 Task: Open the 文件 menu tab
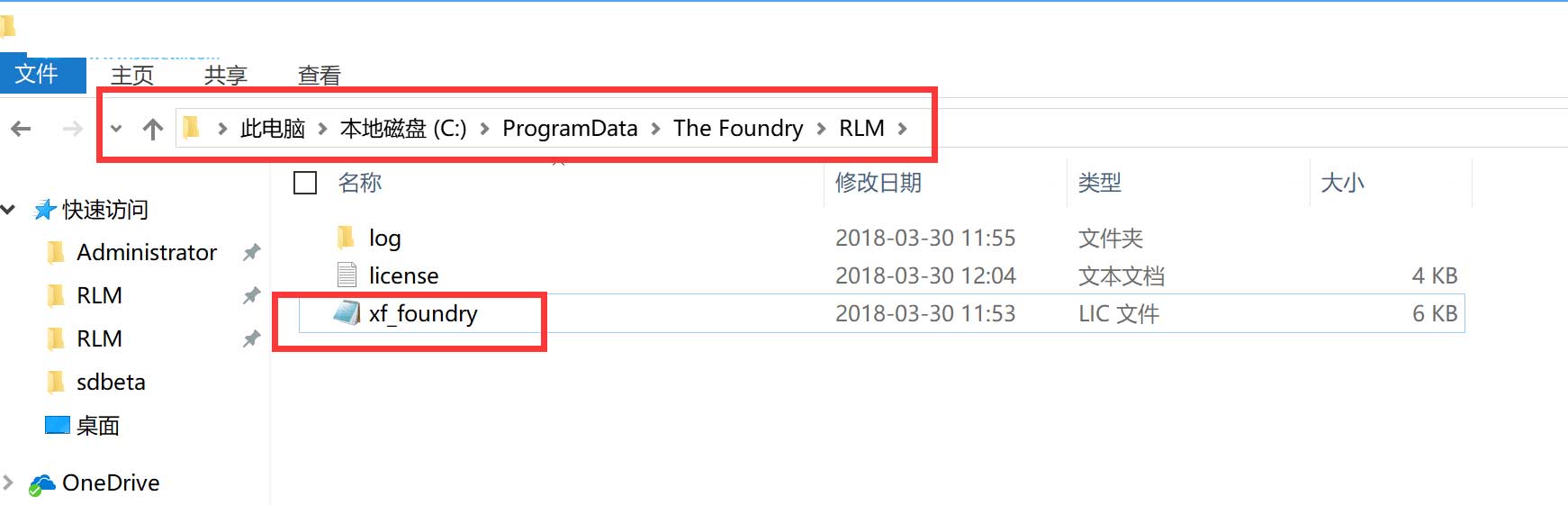click(x=37, y=74)
